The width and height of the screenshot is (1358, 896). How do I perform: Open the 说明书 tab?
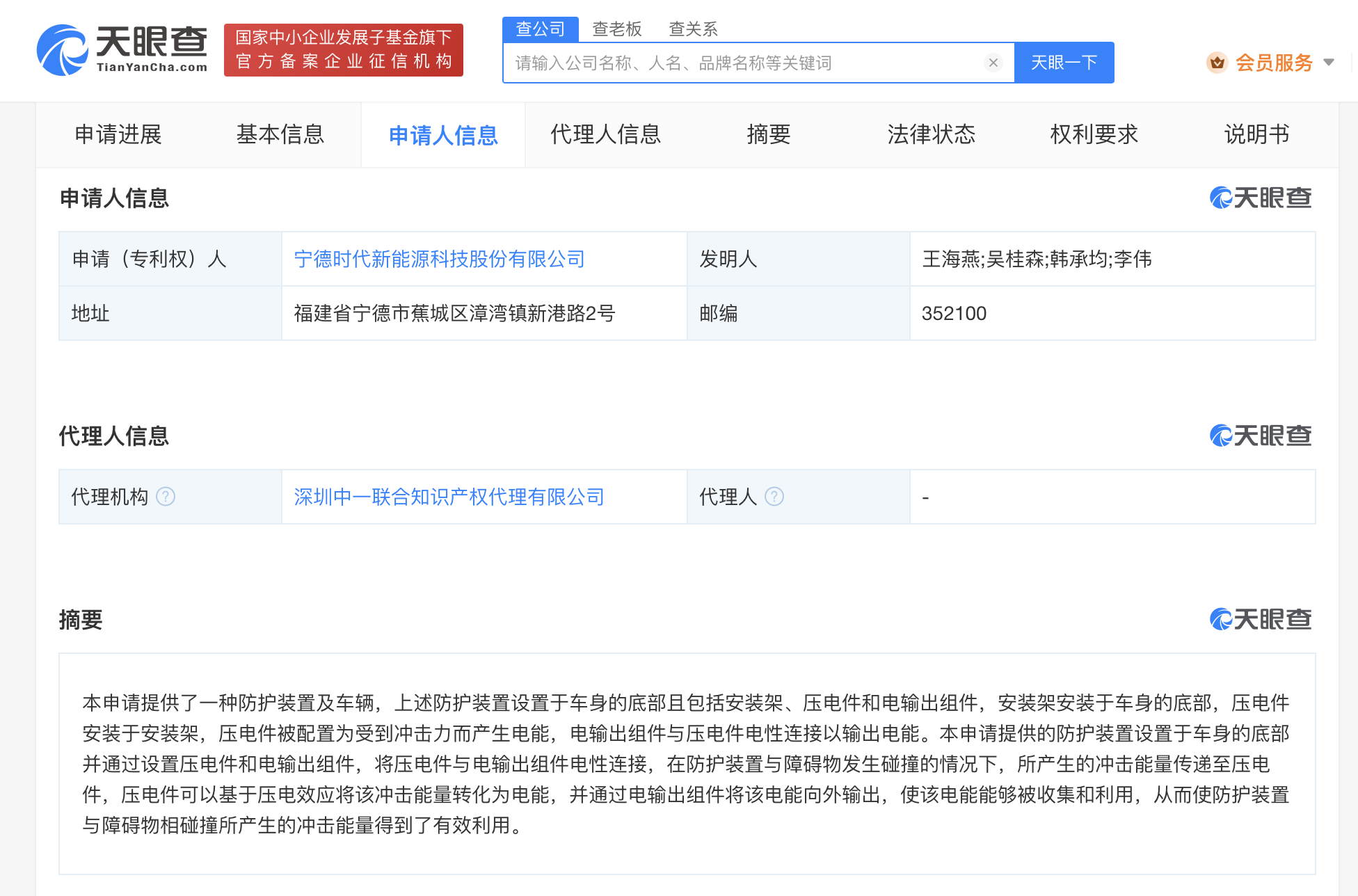(x=1256, y=135)
